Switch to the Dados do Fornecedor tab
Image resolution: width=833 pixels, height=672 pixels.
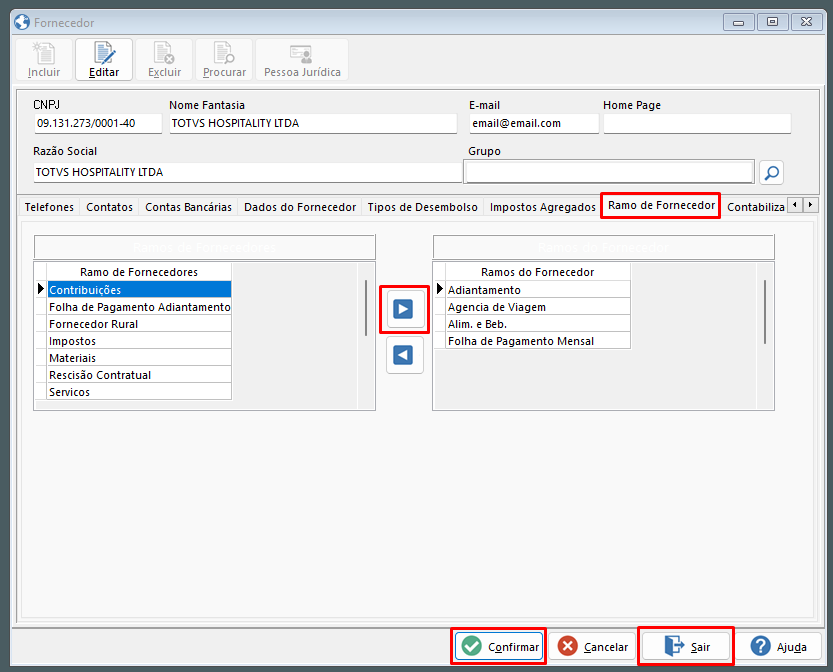300,207
